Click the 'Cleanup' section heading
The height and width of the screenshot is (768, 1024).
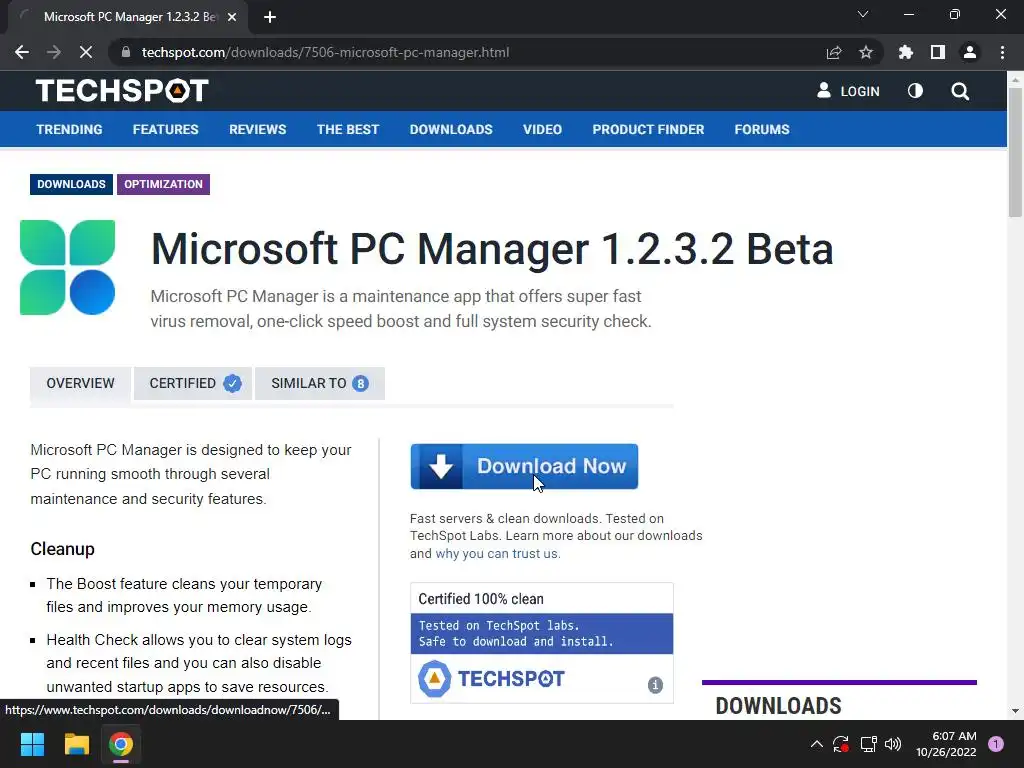[x=63, y=549]
